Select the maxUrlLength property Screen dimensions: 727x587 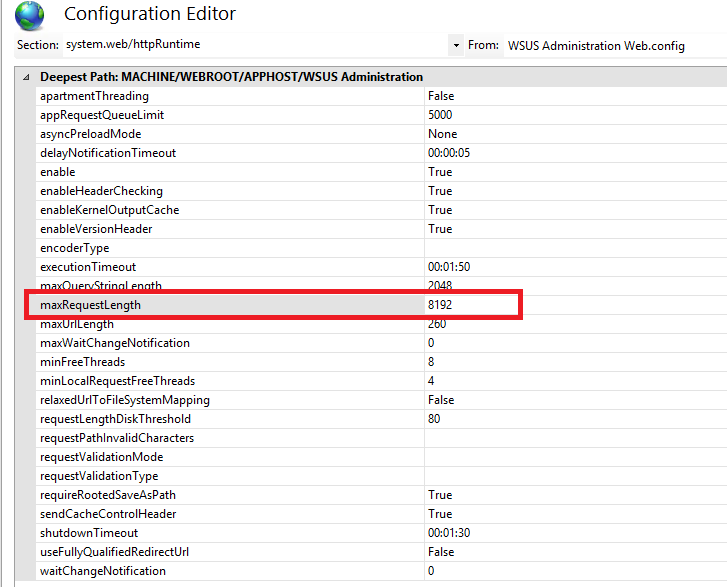[77, 324]
